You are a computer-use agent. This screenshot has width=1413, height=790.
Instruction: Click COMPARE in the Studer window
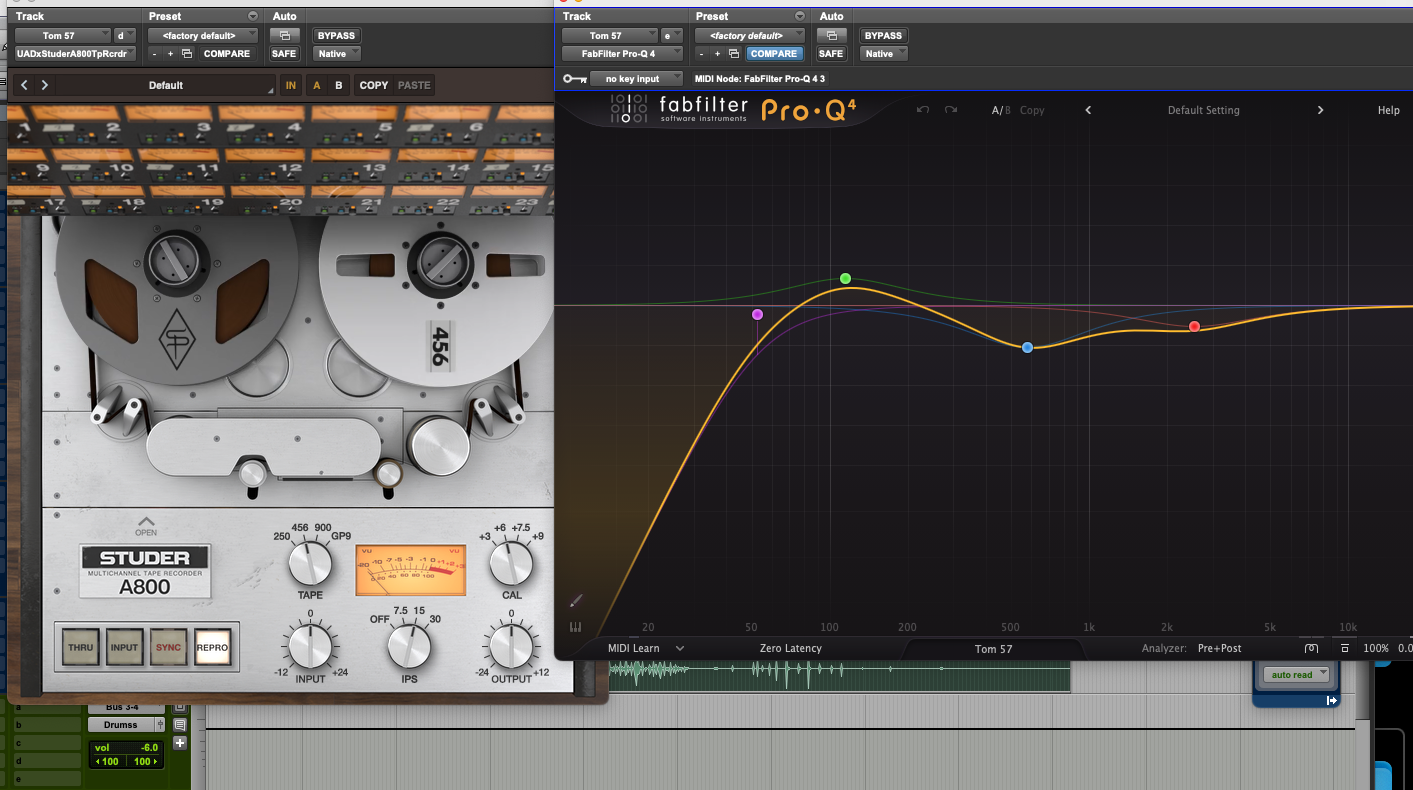pyautogui.click(x=227, y=54)
